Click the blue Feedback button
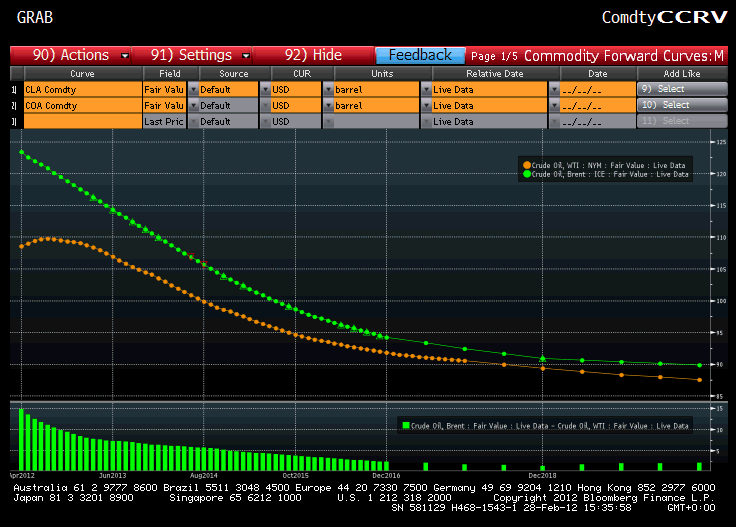 click(420, 55)
